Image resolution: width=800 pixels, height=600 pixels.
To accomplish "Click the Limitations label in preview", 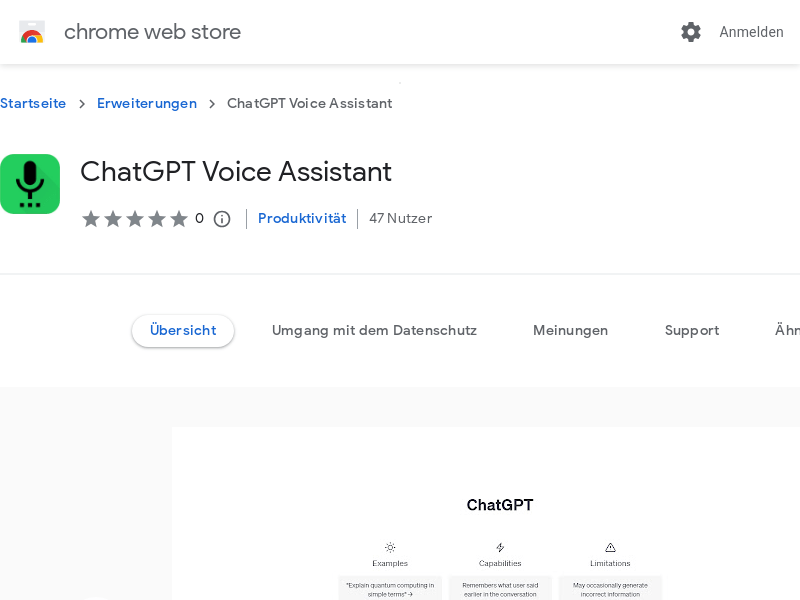I will (x=610, y=563).
